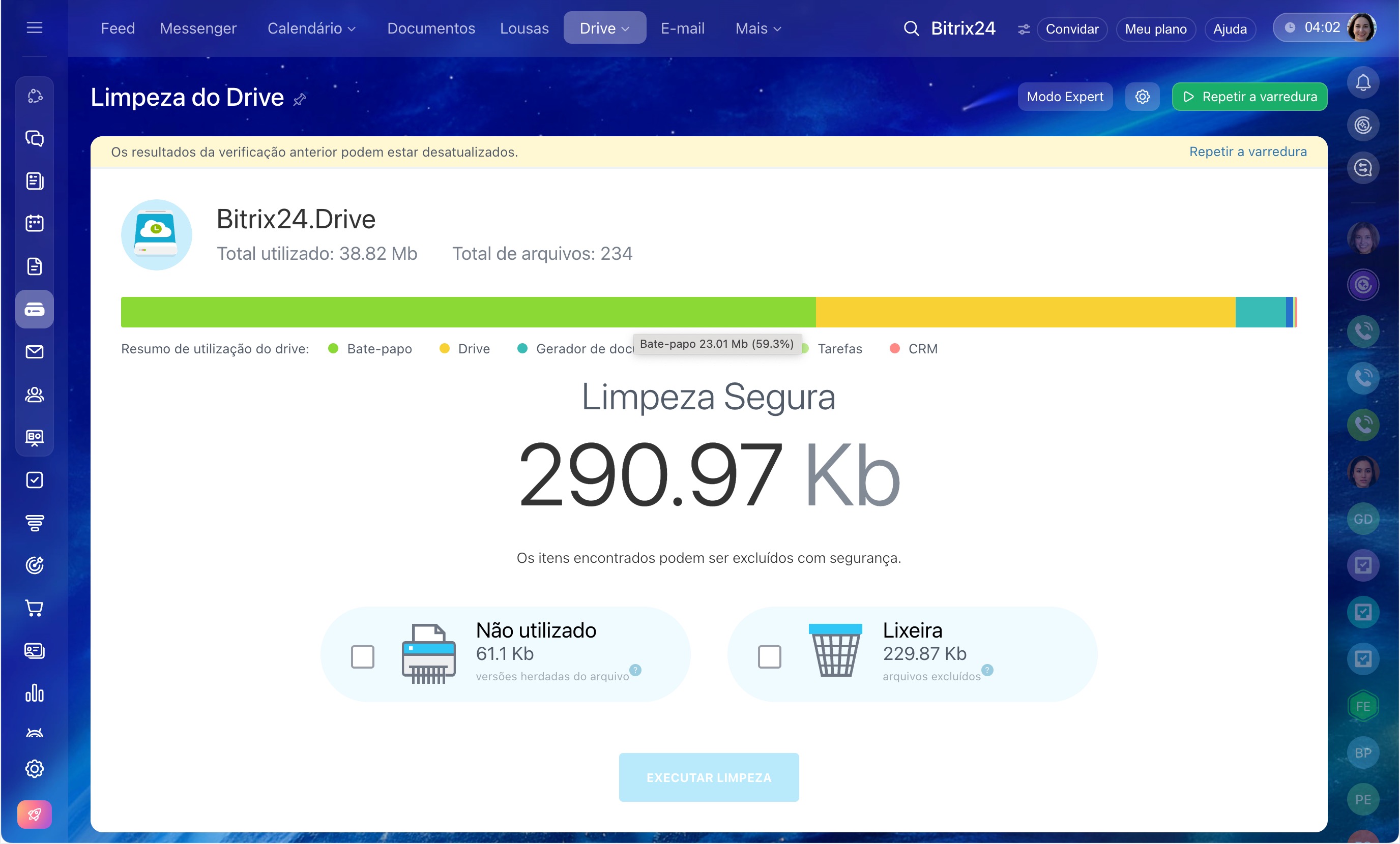1400x844 pixels.
Task: Go to the Messenger tab
Action: (198, 28)
